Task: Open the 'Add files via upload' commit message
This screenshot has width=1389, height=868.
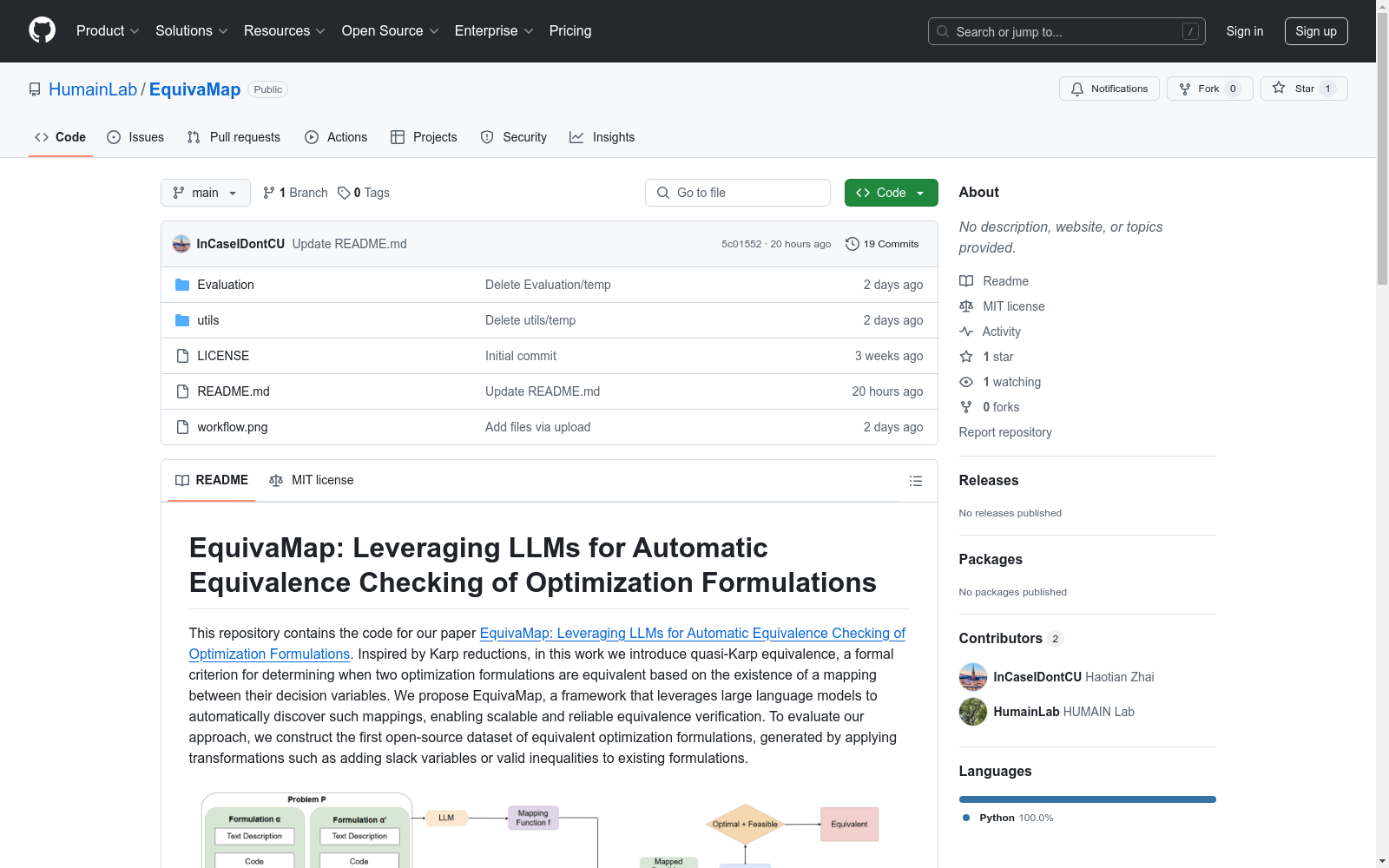Action: pos(538,427)
